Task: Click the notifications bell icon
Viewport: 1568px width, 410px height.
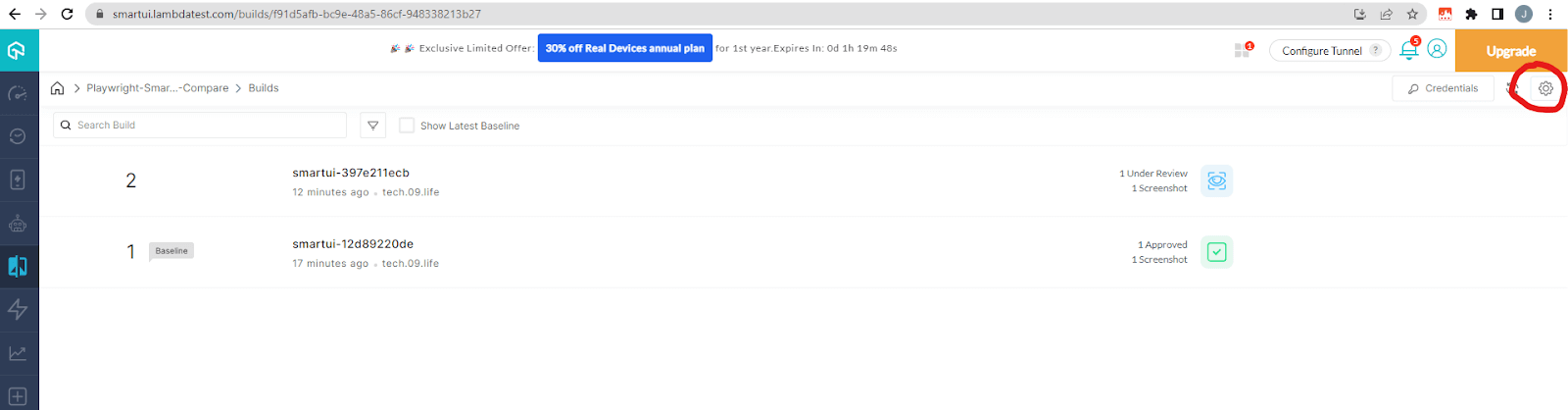Action: 1408,50
